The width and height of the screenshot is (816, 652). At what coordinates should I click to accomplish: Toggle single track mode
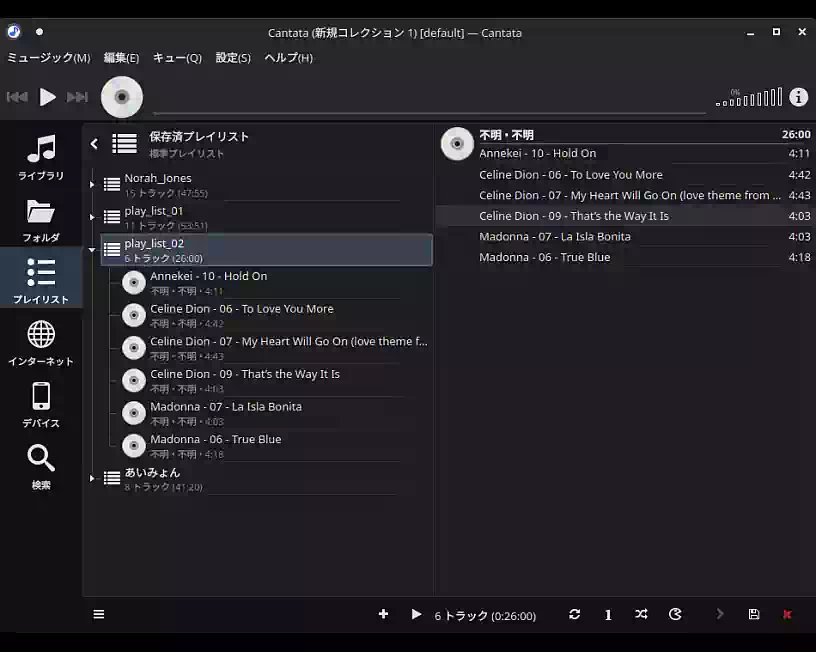(x=608, y=615)
